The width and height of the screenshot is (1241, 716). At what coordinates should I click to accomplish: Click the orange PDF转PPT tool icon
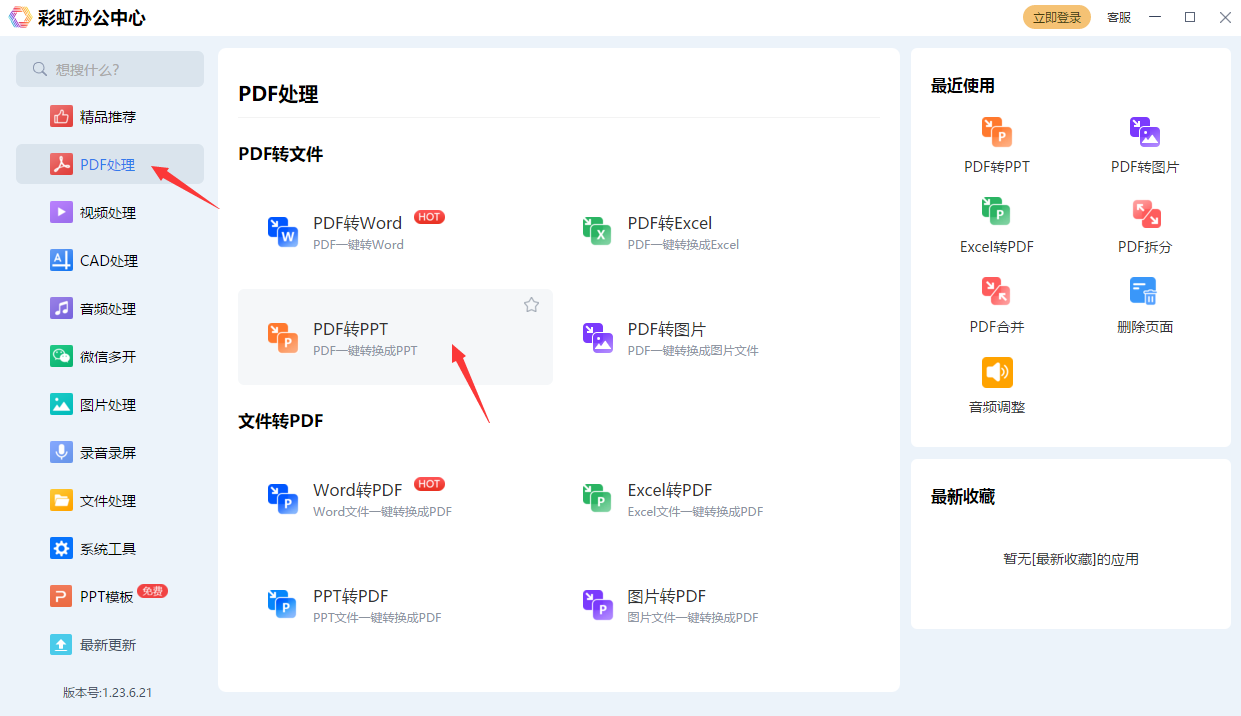283,337
